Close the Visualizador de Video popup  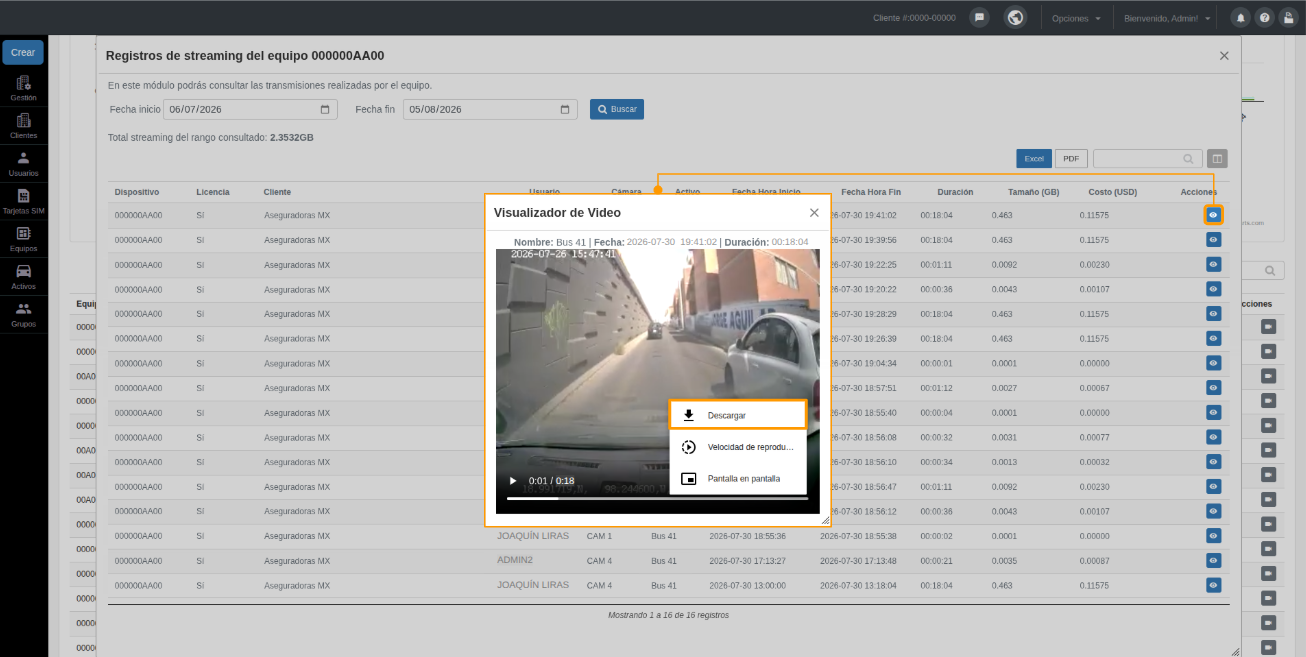814,213
